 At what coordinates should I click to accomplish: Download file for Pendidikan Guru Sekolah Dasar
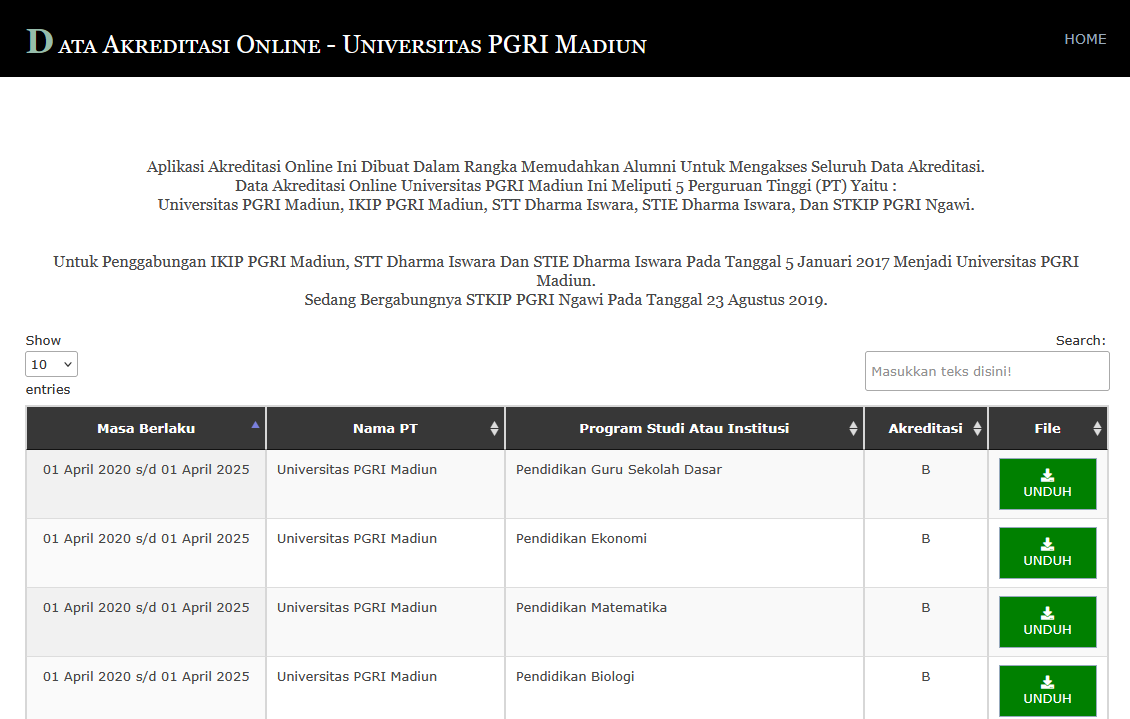[1048, 484]
